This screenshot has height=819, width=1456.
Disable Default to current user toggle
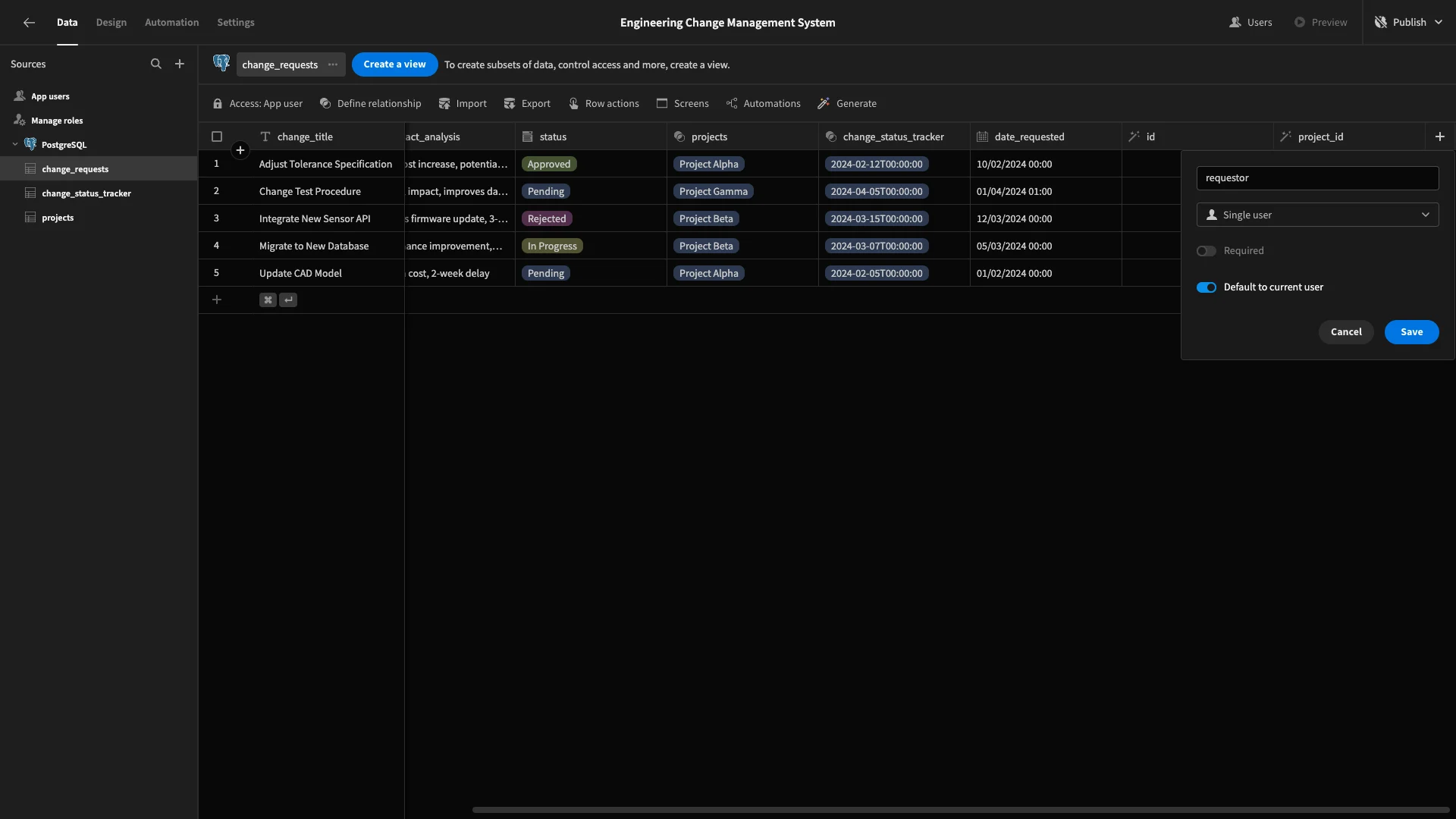(1207, 287)
